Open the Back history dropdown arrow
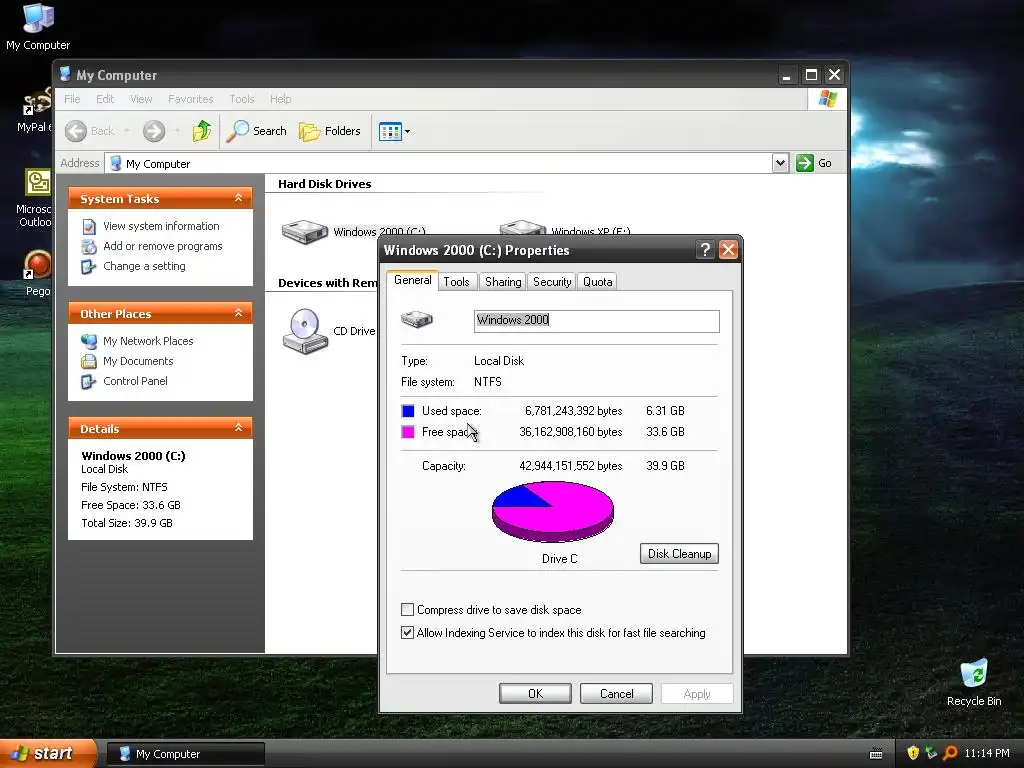The image size is (1024, 768). pos(127,131)
